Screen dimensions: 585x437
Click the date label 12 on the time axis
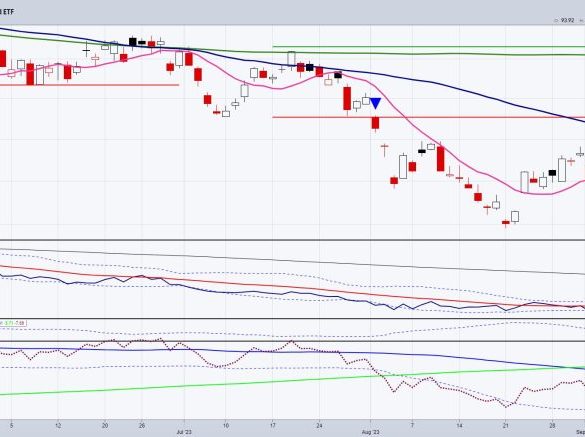[x=58, y=425]
